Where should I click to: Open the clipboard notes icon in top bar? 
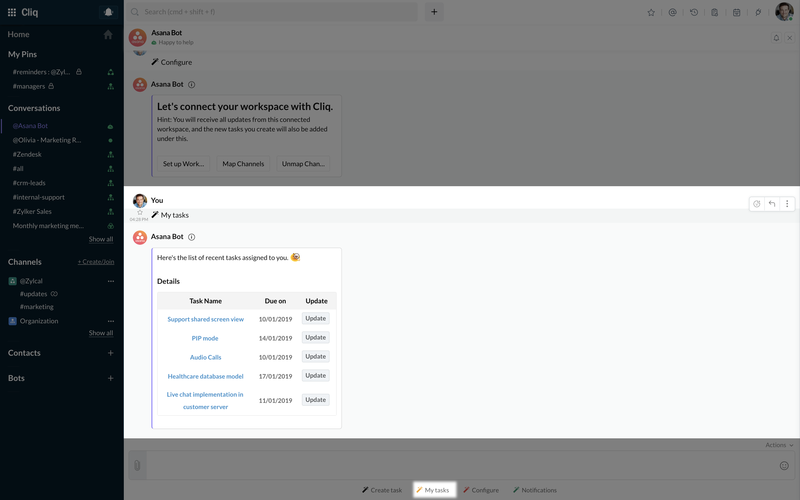point(715,12)
